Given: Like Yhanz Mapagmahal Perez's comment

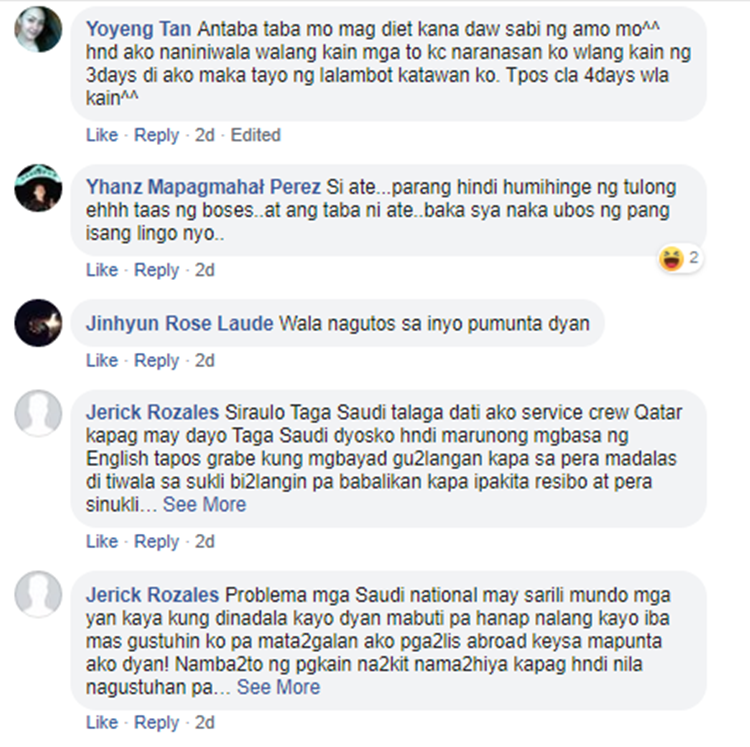Looking at the screenshot, I should [102, 270].
